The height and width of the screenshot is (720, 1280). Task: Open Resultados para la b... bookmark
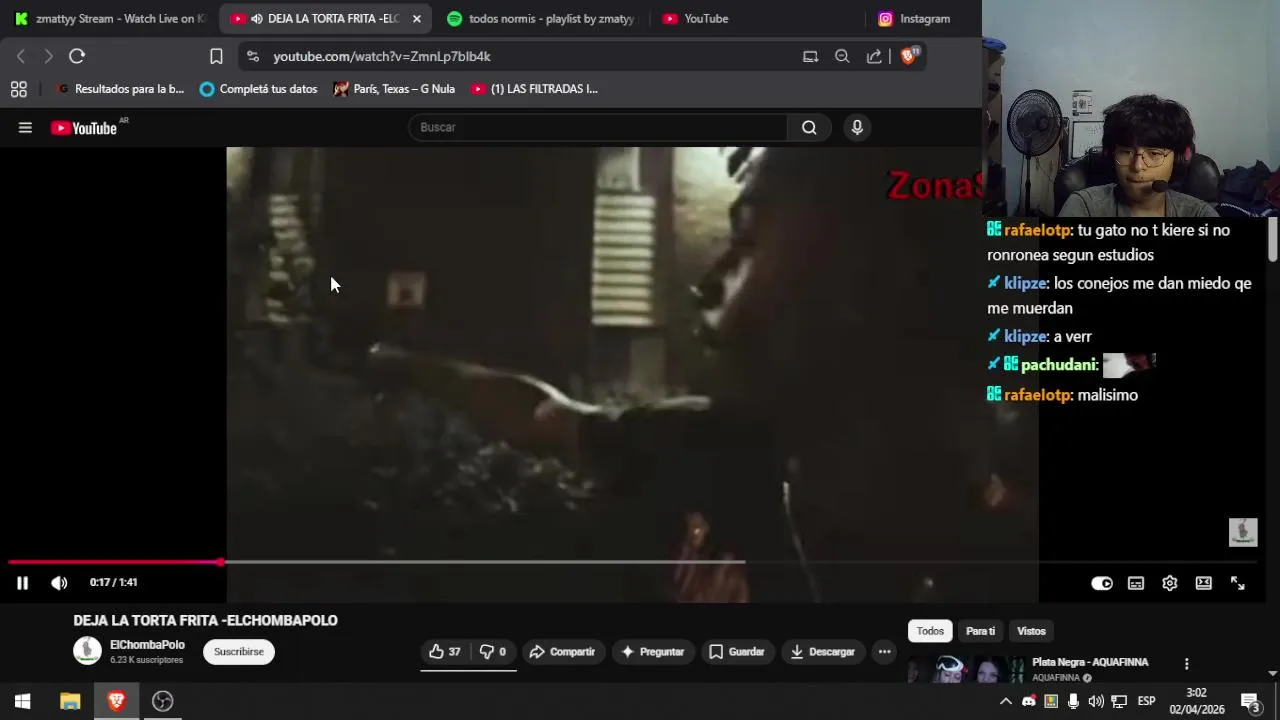(120, 89)
